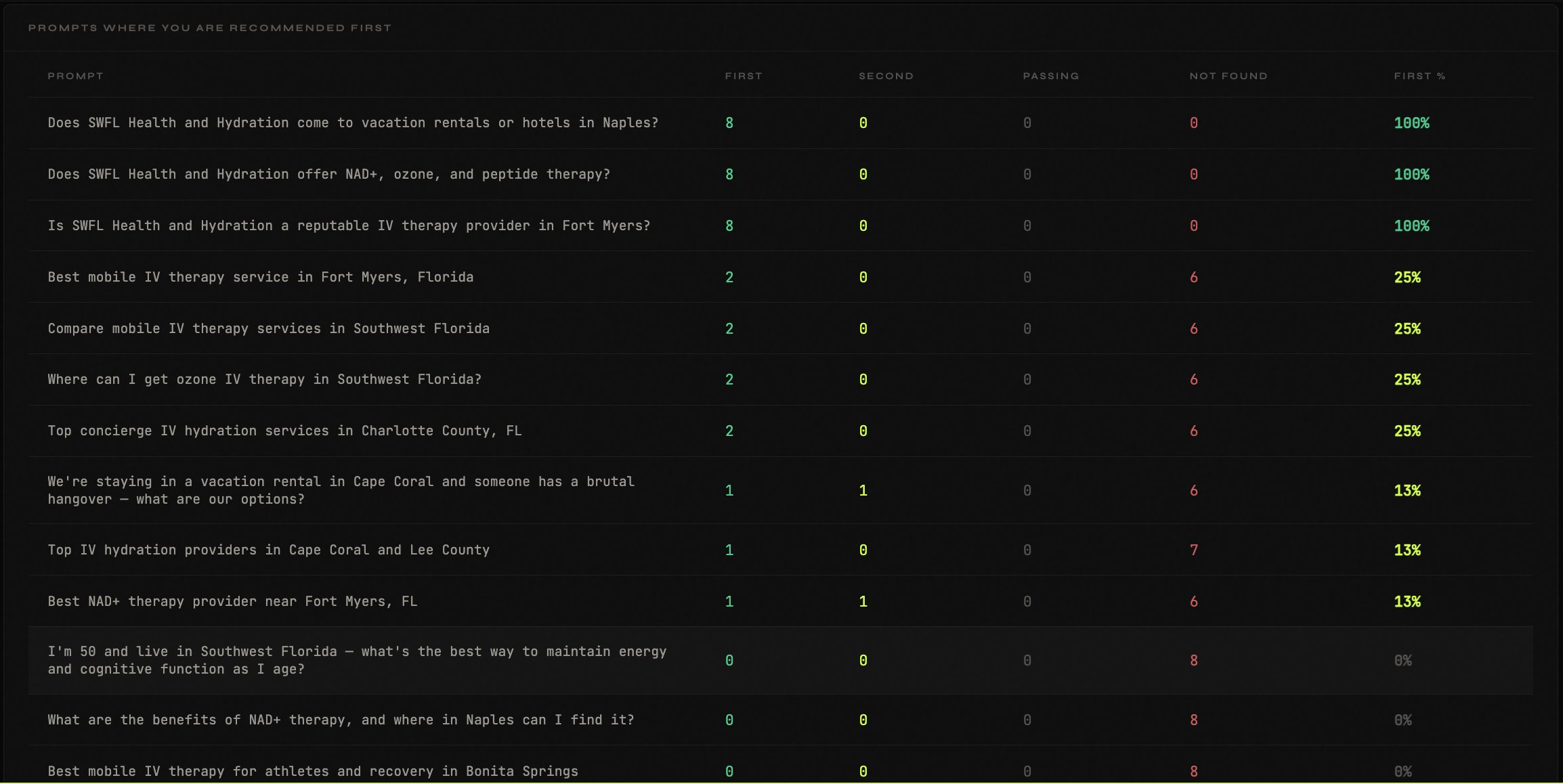
Task: Click 25% in the ozone IV therapy row
Action: (x=1407, y=379)
